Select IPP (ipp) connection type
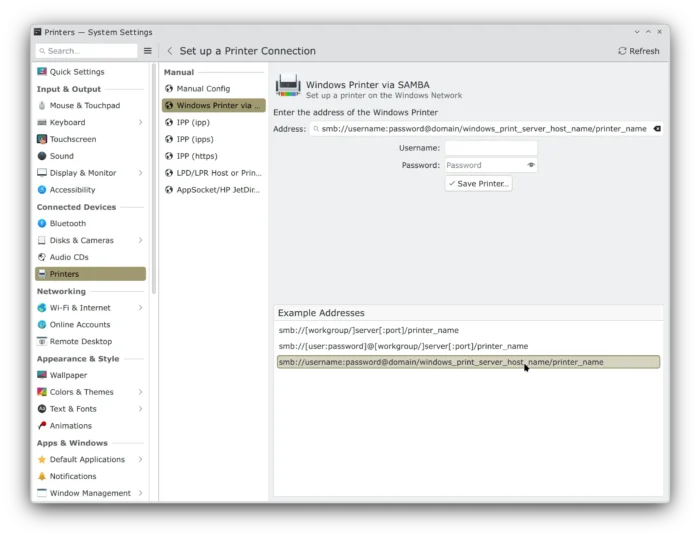This screenshot has width=700, height=539. (x=213, y=122)
